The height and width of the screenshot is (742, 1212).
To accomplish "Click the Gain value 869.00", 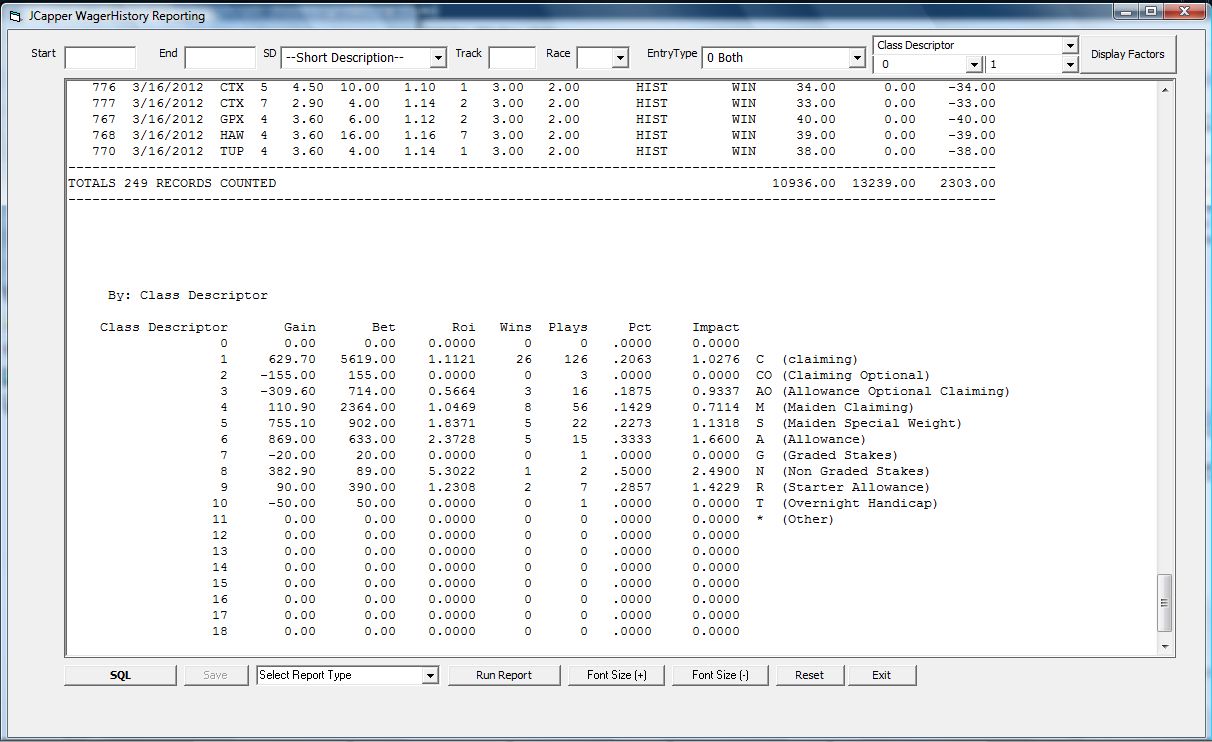I will pos(292,440).
